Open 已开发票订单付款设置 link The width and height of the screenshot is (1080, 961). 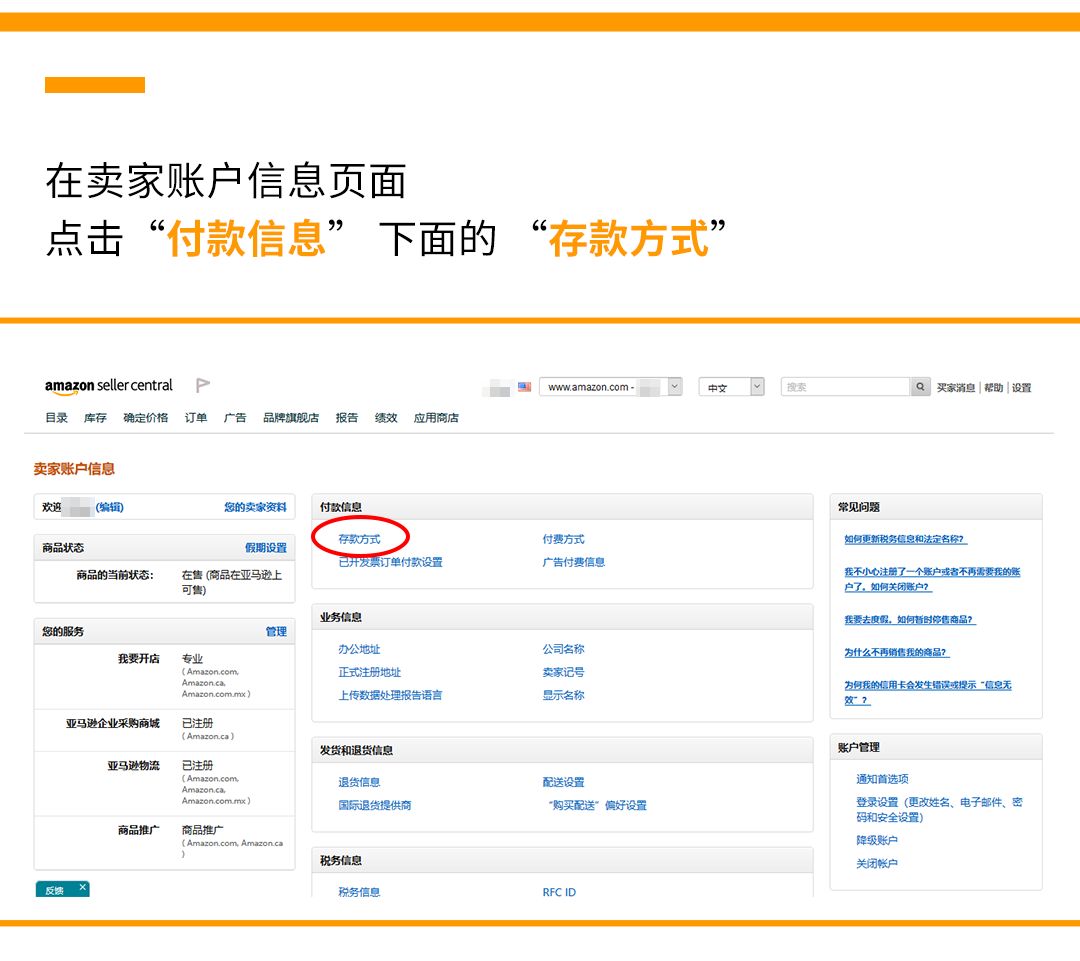[x=390, y=562]
